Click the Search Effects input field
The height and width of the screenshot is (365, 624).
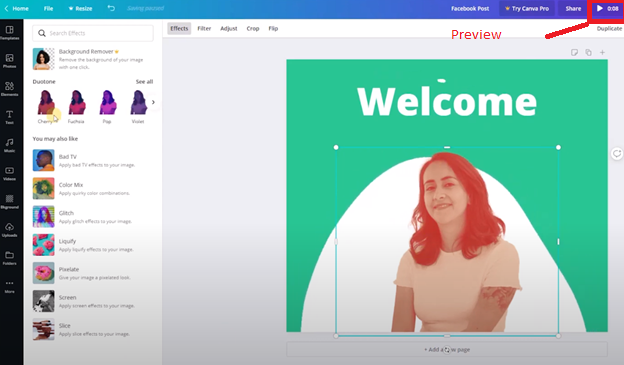pyautogui.click(x=93, y=33)
